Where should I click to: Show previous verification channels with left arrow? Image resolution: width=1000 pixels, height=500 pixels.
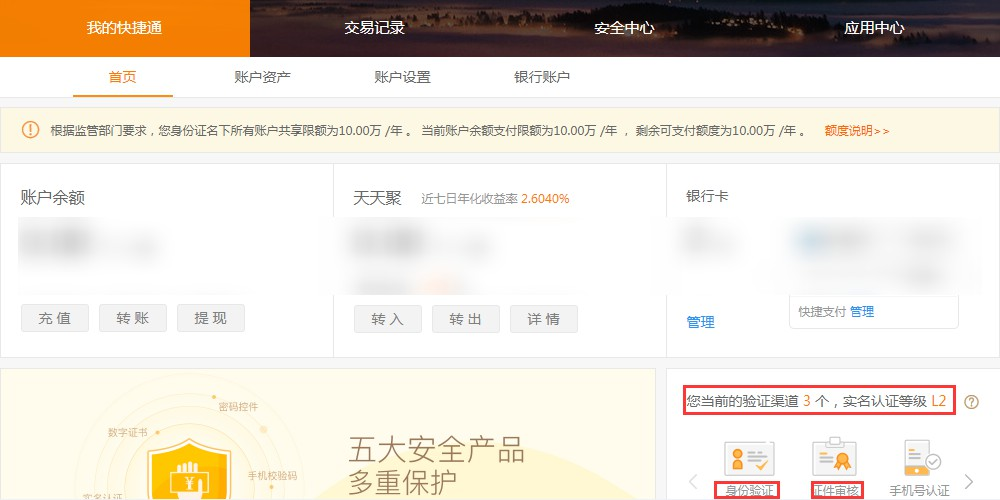pos(694,481)
